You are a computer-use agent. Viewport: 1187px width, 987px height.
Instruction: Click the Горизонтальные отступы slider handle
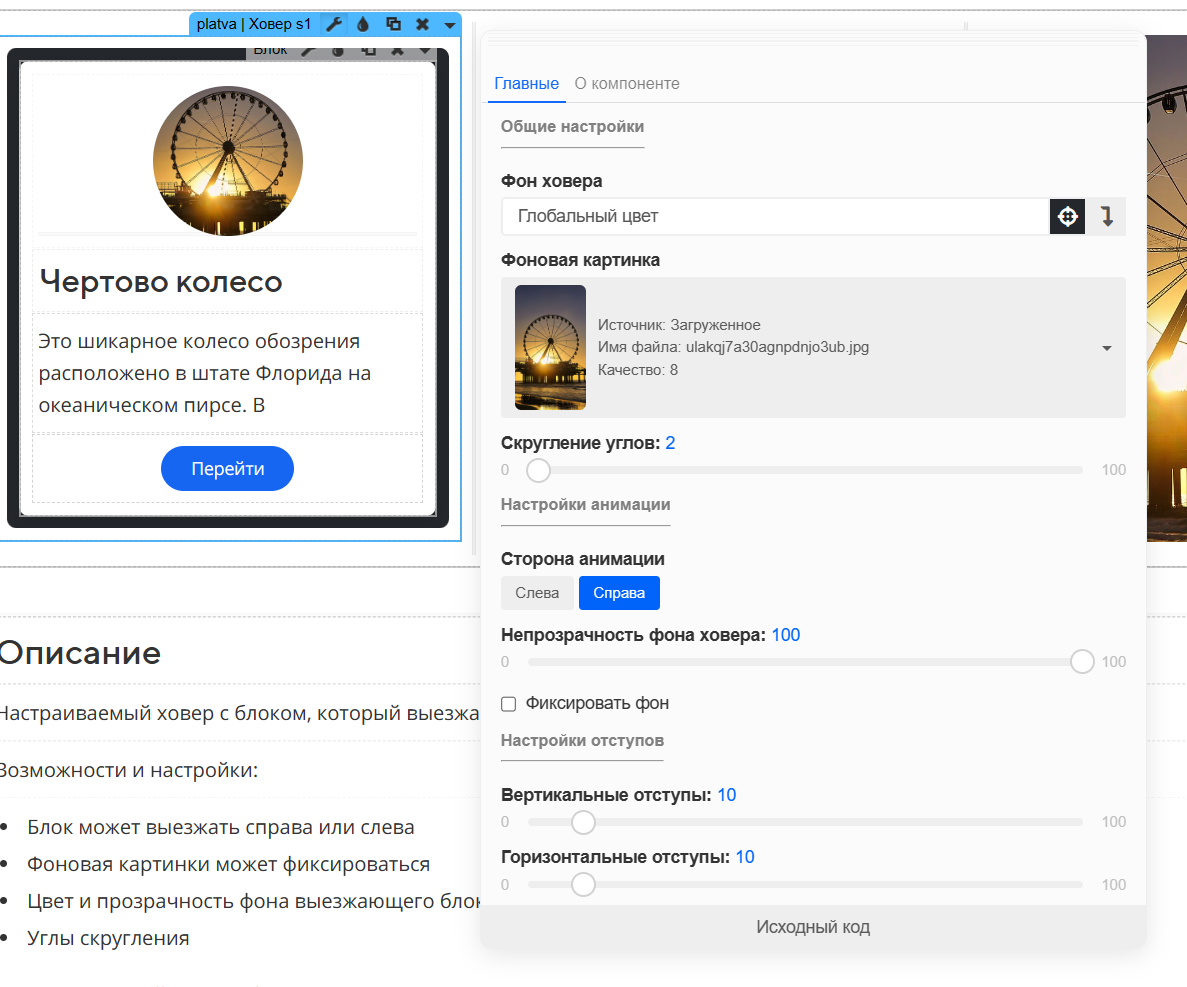click(x=583, y=884)
